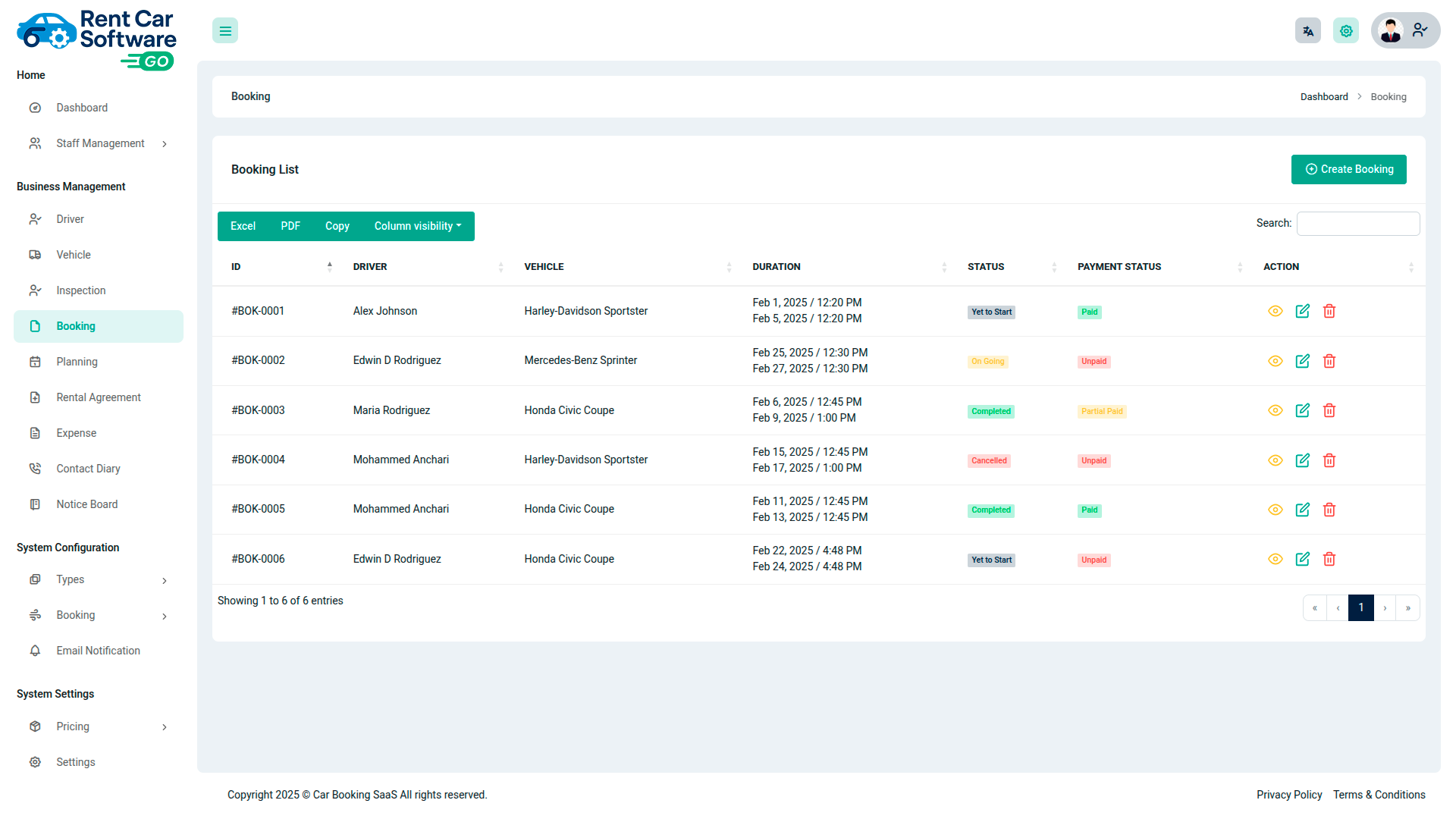Open Email Notification in the sidebar
Image resolution: width=1456 pixels, height=819 pixels.
[x=99, y=651]
